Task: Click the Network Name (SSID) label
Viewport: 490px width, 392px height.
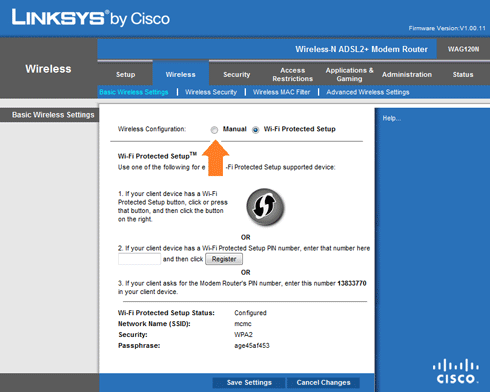Action: (154, 324)
